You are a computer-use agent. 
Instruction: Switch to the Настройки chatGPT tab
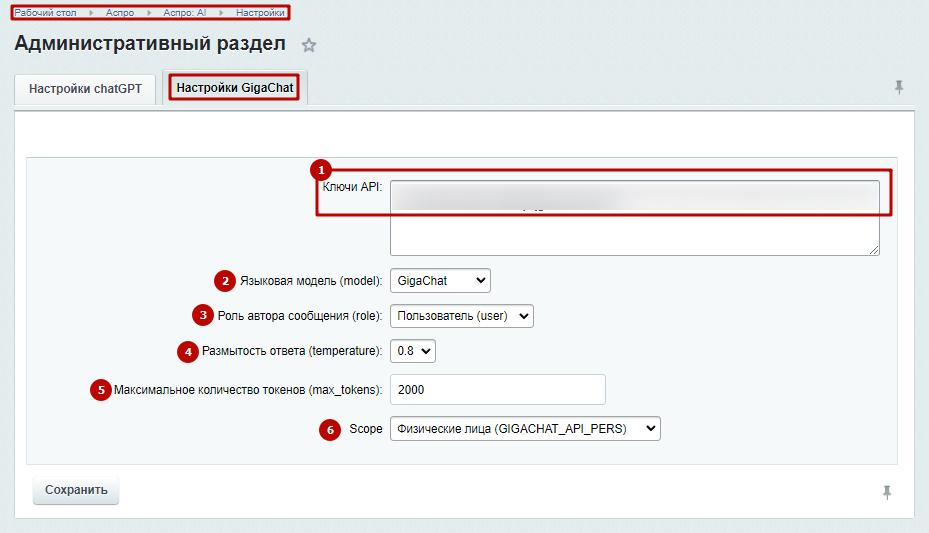pos(85,89)
